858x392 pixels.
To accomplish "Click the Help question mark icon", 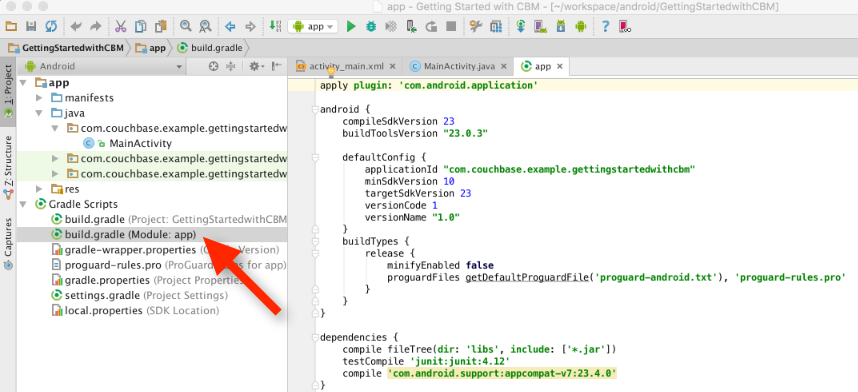I will coord(605,26).
